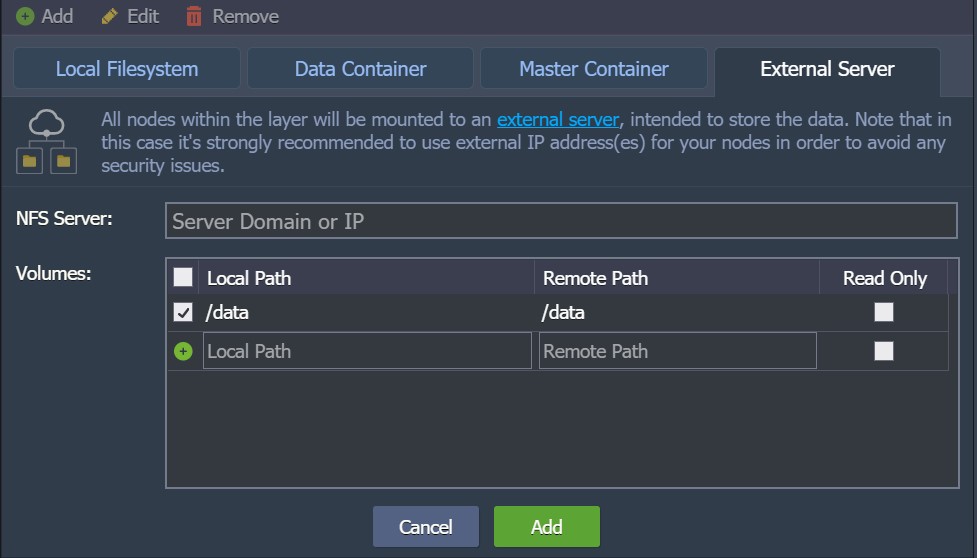Click the Cancel button
This screenshot has width=977, height=558.
[426, 527]
